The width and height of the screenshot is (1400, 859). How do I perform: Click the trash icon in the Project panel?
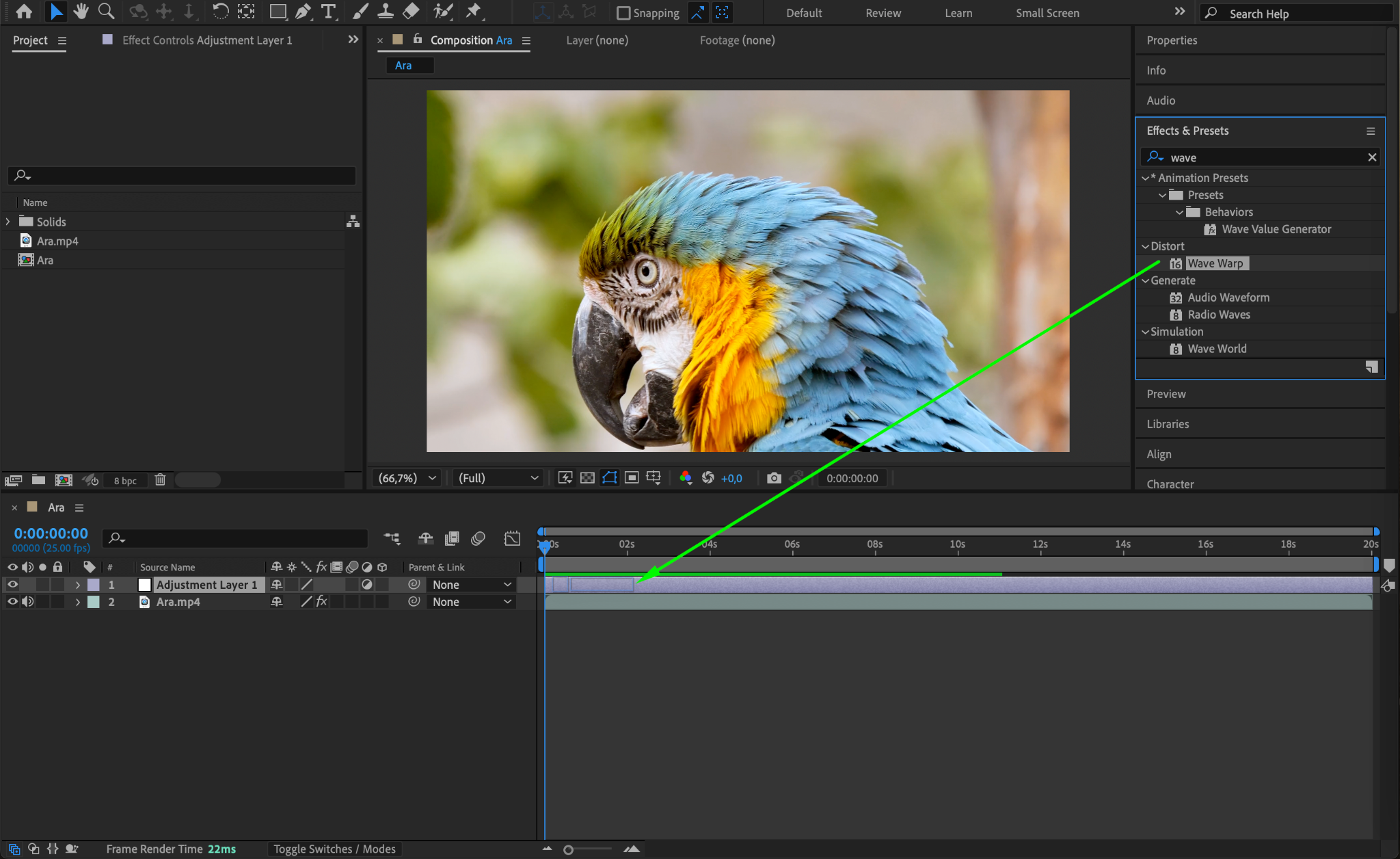click(160, 480)
